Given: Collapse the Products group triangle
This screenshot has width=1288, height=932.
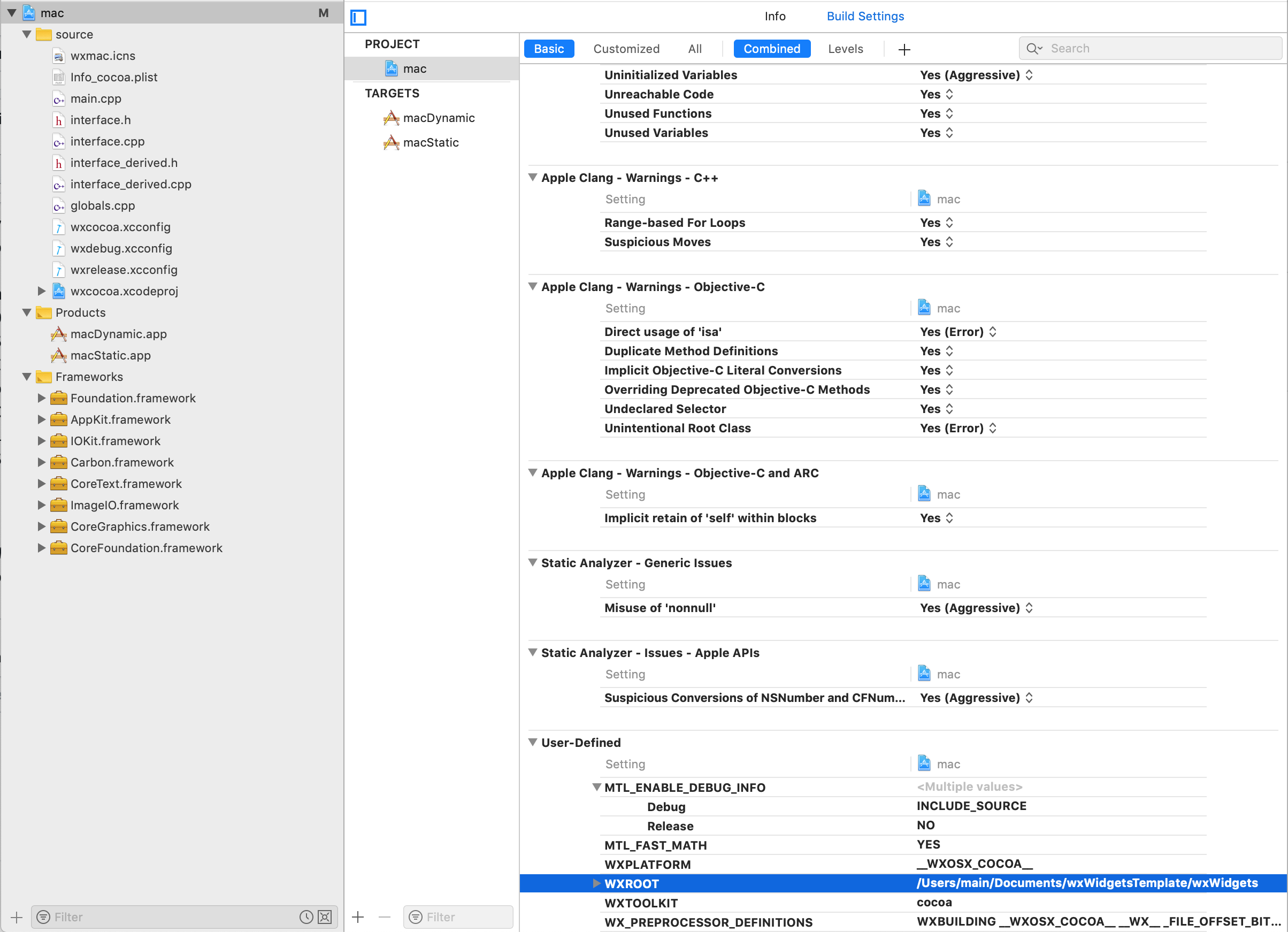Looking at the screenshot, I should pyautogui.click(x=27, y=313).
